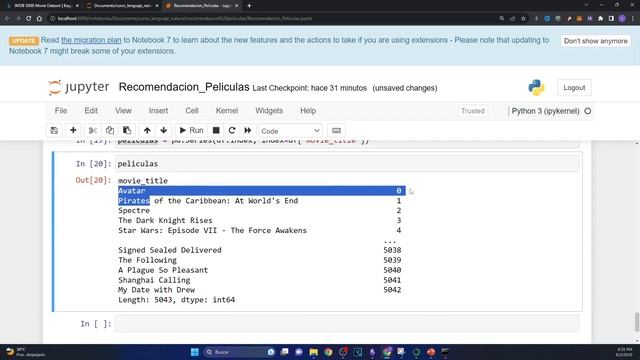
Task: Click the Shanghai Calling row
Action: (x=260, y=280)
